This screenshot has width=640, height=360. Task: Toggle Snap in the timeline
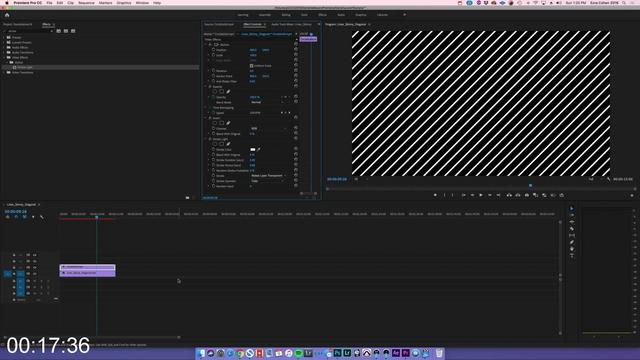pyautogui.click(x=16, y=217)
